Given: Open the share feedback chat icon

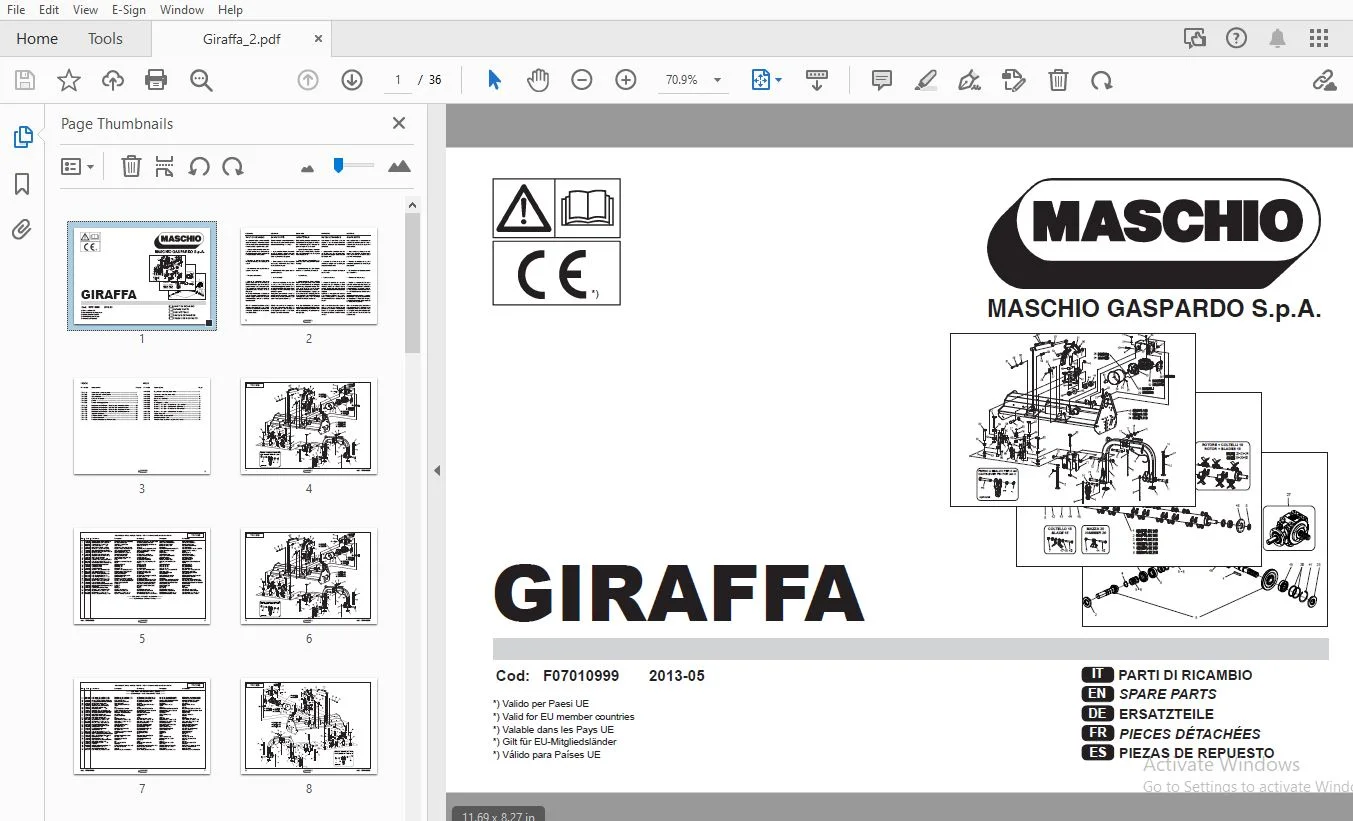Looking at the screenshot, I should tap(1194, 39).
